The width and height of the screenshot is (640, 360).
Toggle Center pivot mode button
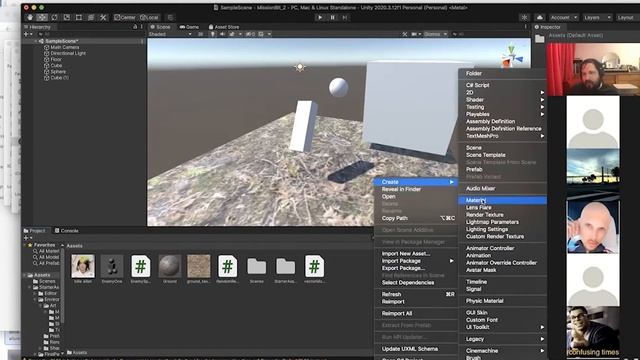(124, 18)
